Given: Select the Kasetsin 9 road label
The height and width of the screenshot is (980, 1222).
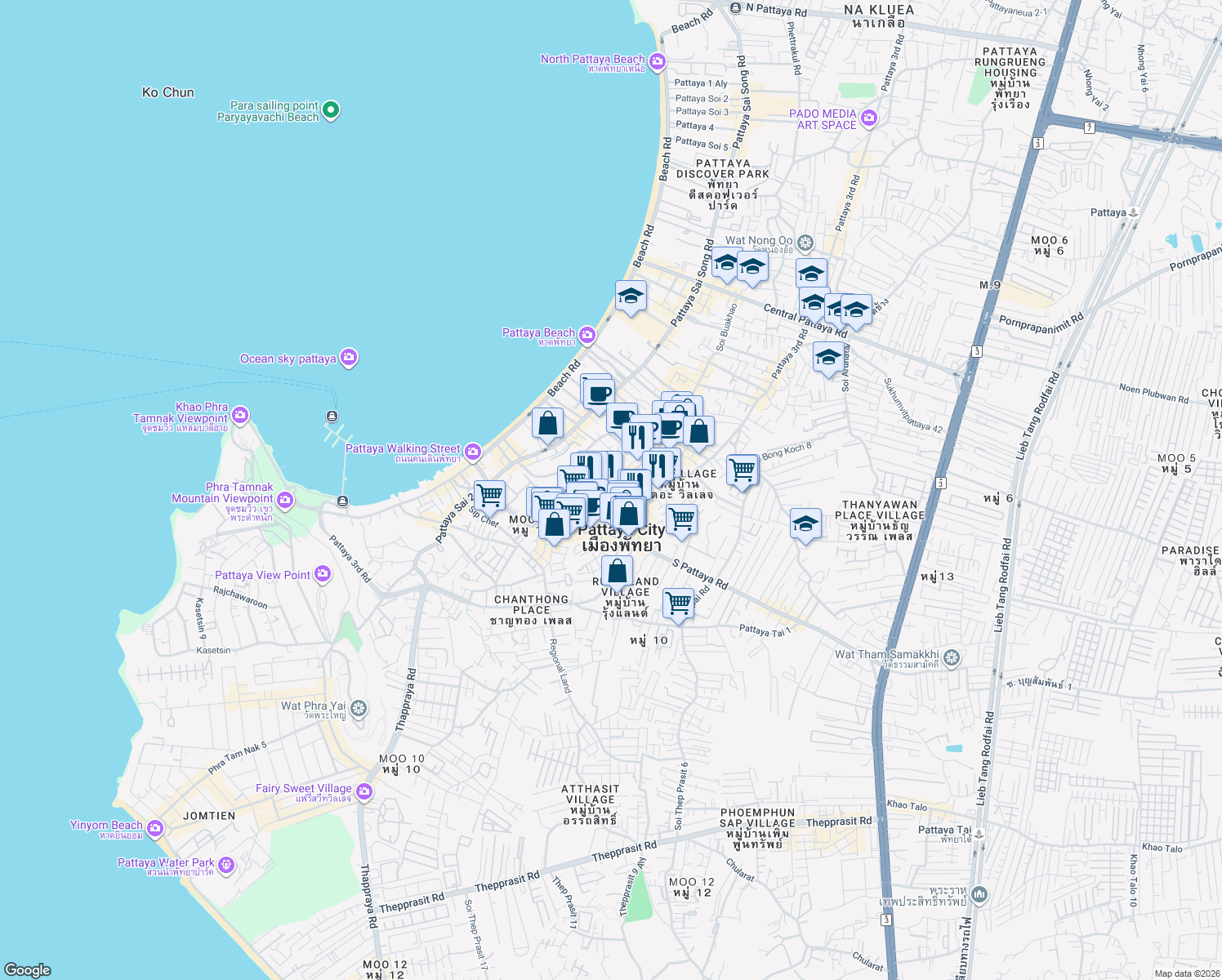Looking at the screenshot, I should (201, 618).
